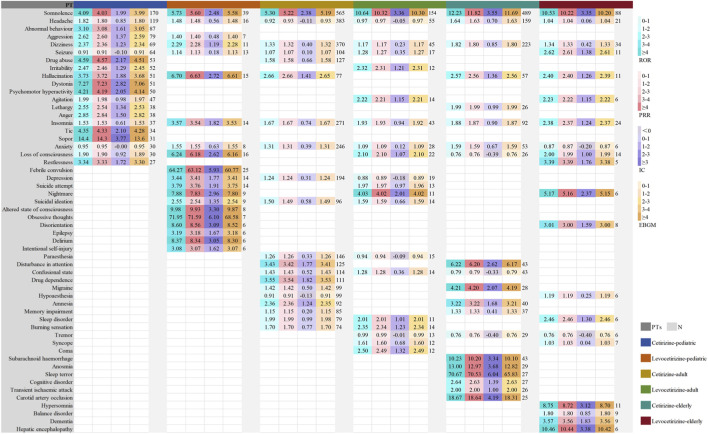This screenshot has height=434, width=708.
Task: Click the Drug dependence row label
Action: [x=52, y=280]
